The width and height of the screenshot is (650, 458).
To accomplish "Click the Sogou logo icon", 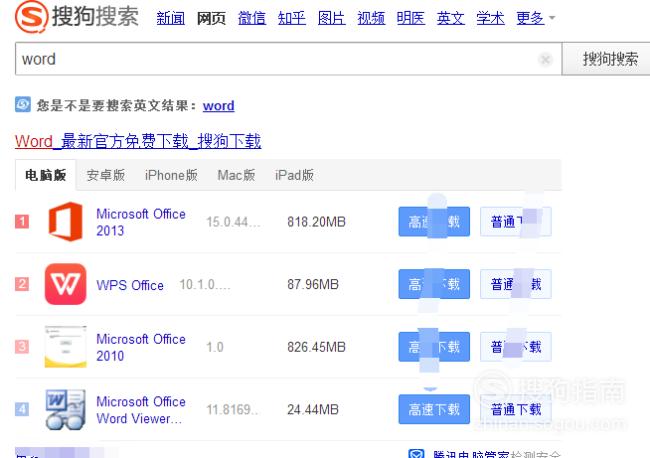I will (32, 16).
